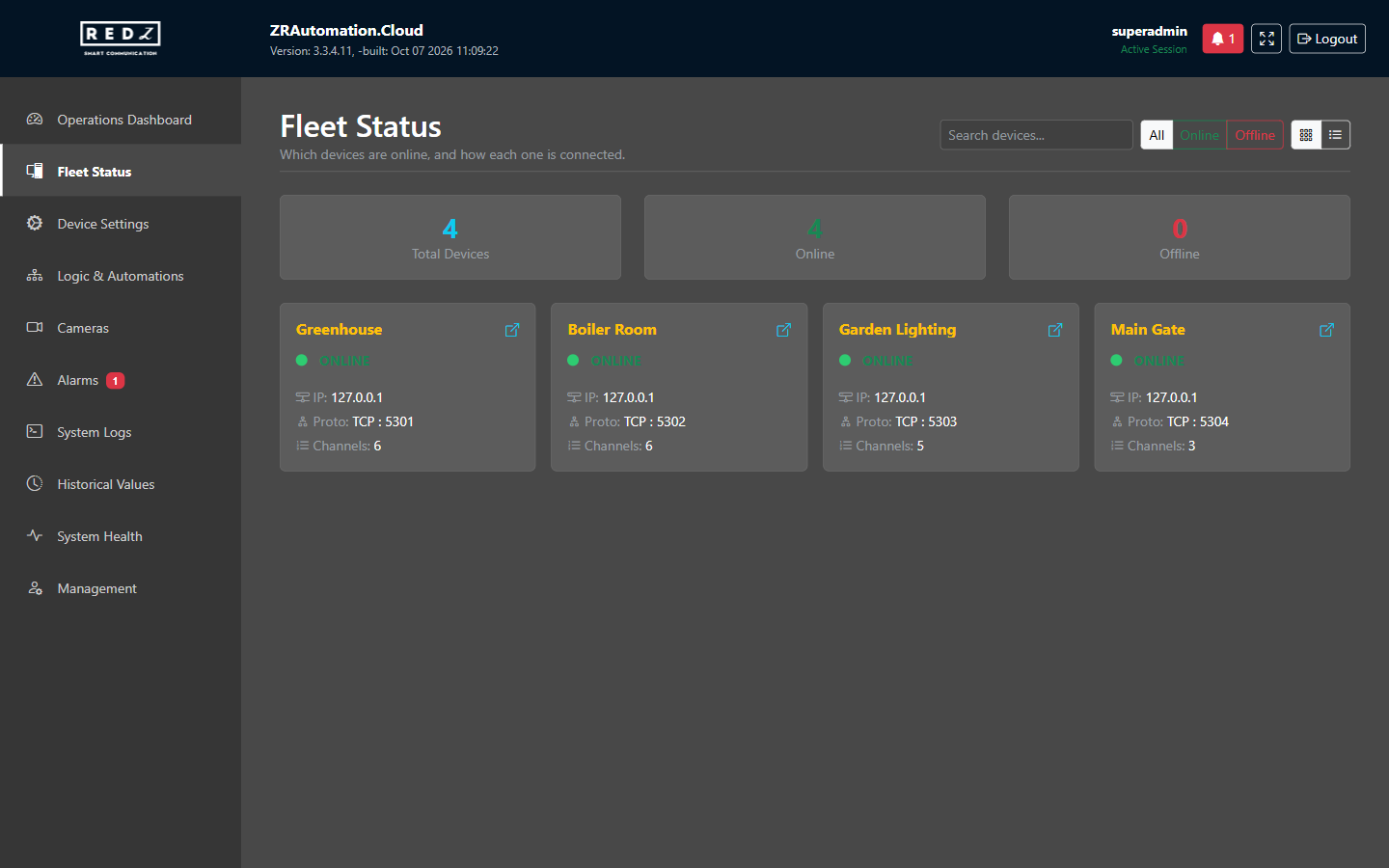
Task: Open the Garden Lighting external link icon
Action: click(x=1055, y=330)
